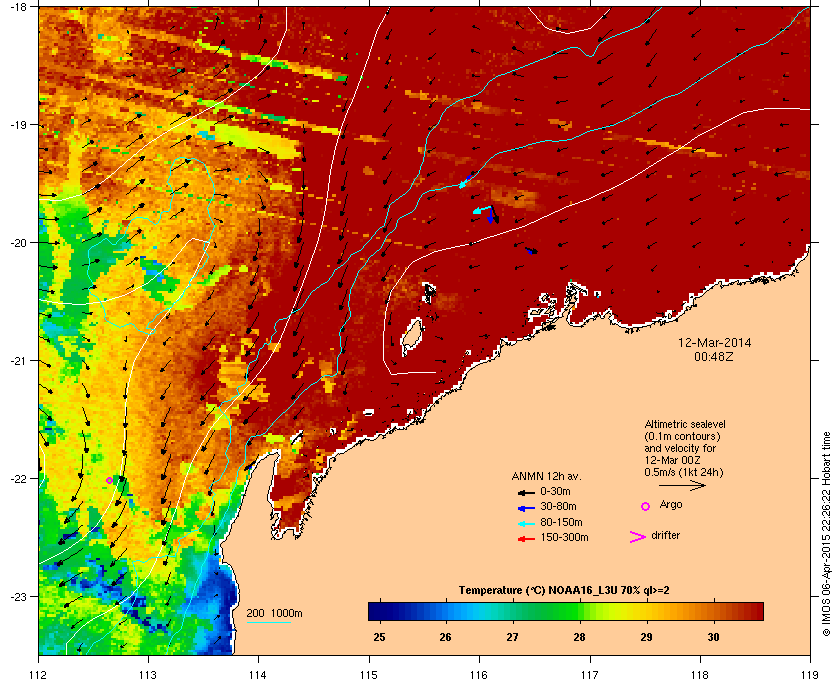The image size is (840, 680).
Task: Click the green 27.5°C region of colorbar
Action: [x=546, y=611]
